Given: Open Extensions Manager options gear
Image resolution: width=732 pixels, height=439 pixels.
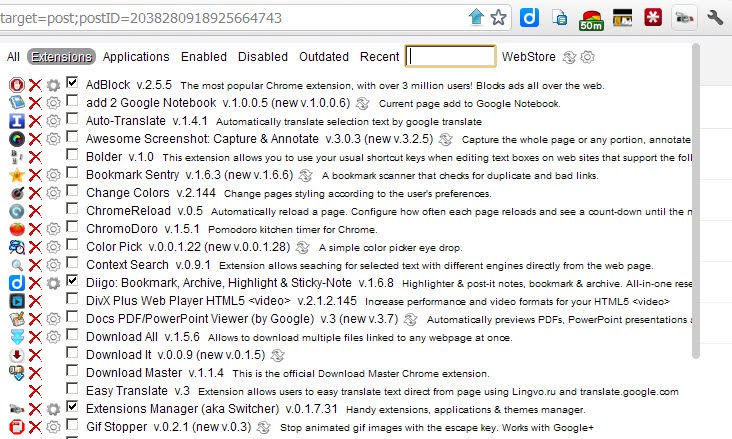Looking at the screenshot, I should click(54, 409).
